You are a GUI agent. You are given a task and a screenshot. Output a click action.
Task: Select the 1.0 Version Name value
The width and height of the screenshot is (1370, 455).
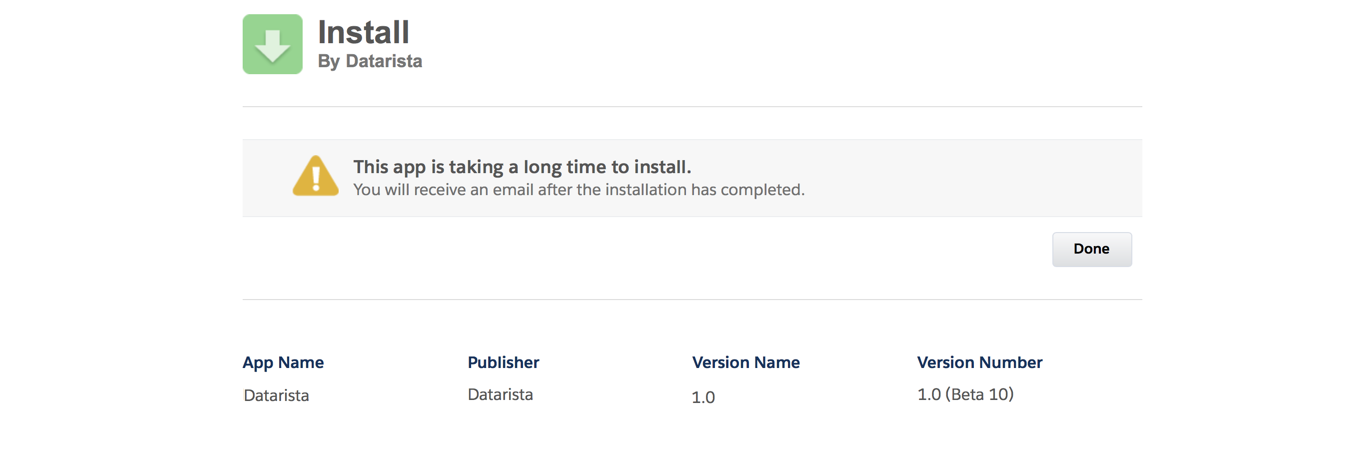(x=703, y=397)
